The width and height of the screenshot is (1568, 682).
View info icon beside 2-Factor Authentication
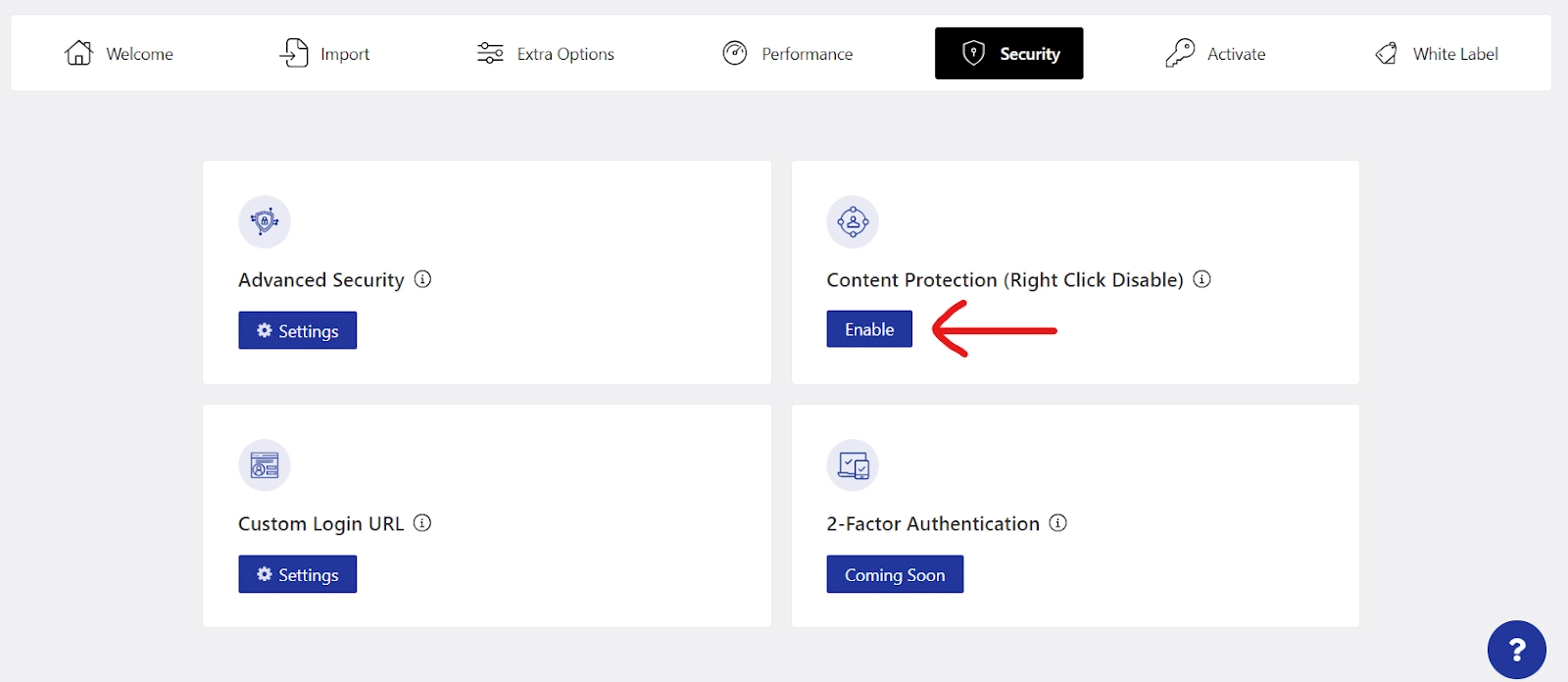(x=1058, y=523)
